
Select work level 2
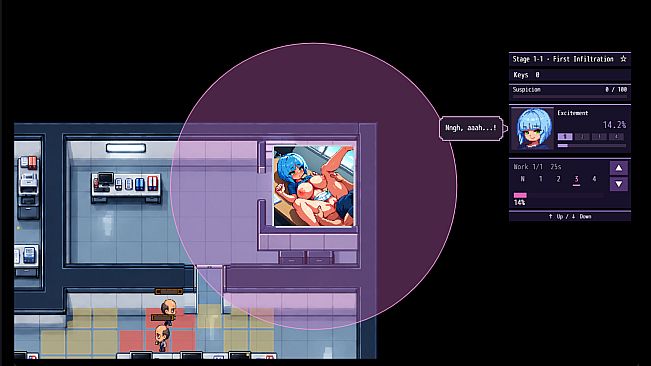[558, 179]
